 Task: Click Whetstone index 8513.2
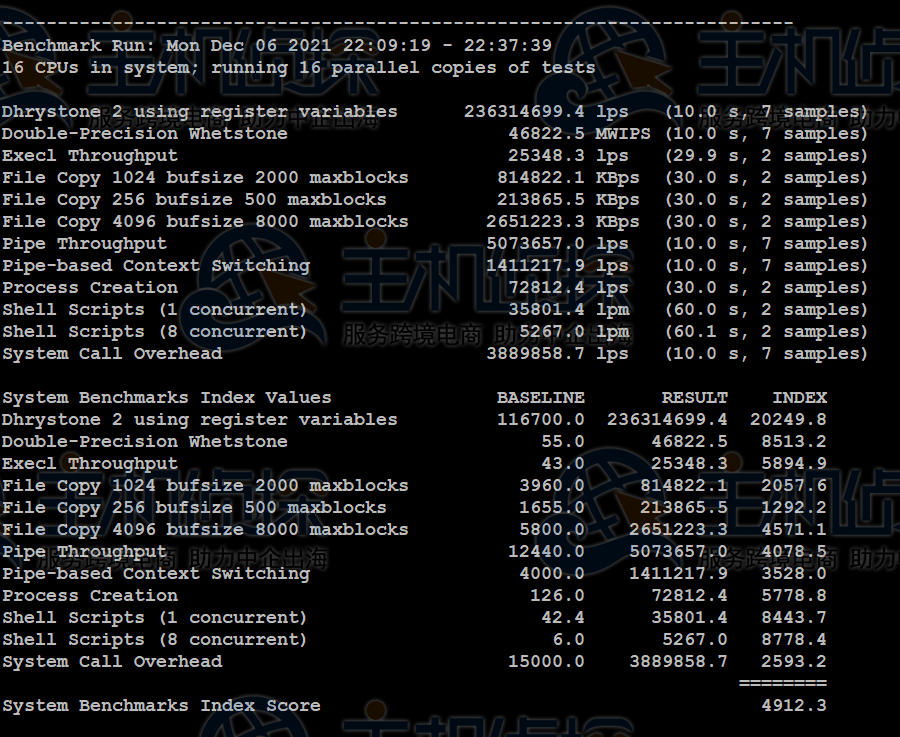click(x=794, y=441)
